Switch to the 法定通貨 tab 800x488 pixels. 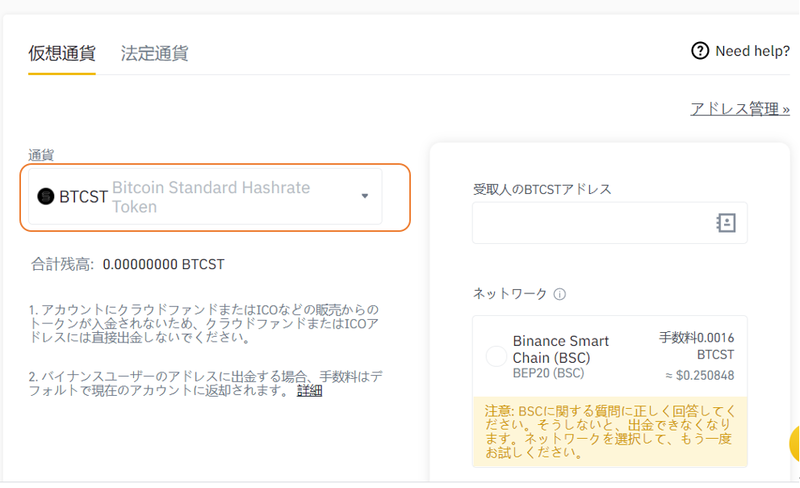155,53
